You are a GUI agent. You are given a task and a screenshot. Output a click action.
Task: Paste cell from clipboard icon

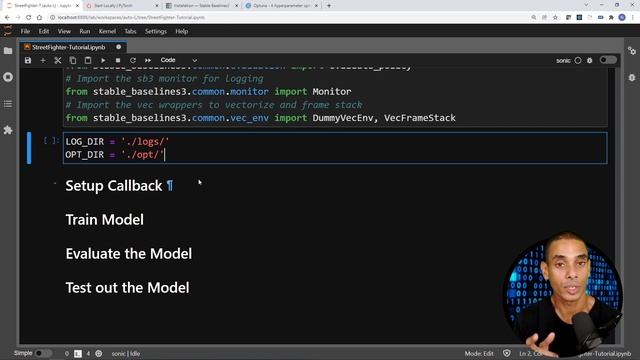88,60
